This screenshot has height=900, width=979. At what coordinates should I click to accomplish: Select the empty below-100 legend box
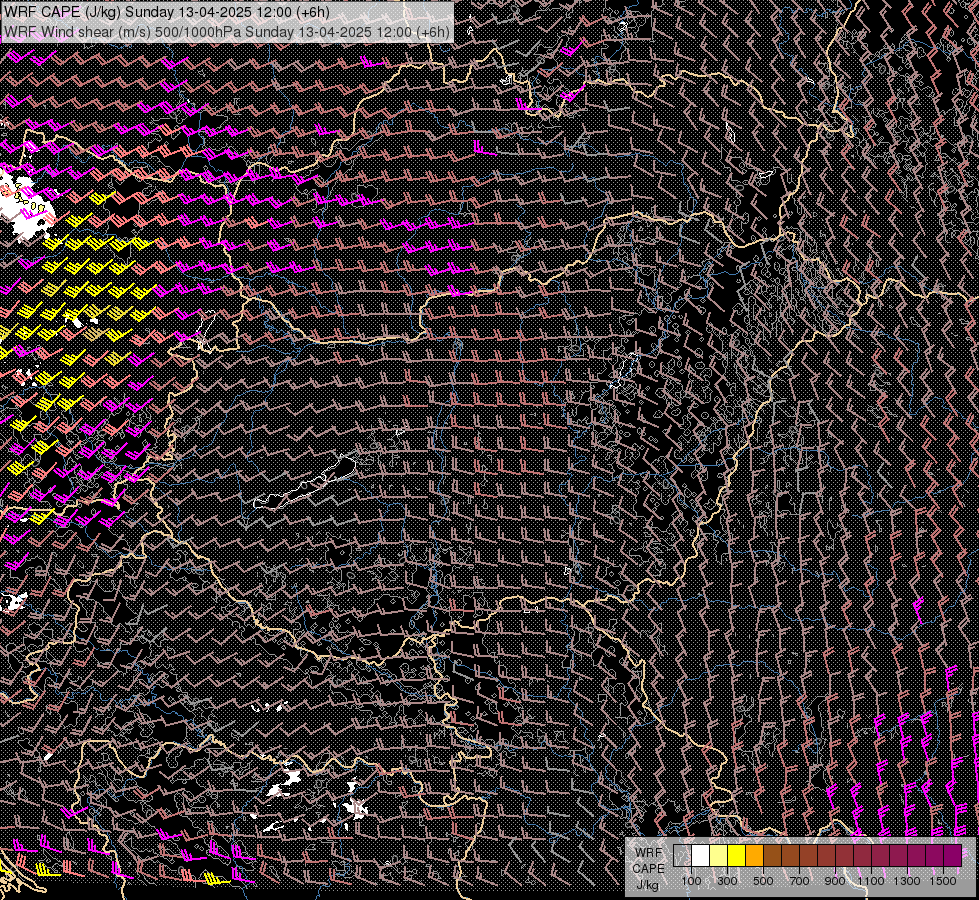(682, 856)
